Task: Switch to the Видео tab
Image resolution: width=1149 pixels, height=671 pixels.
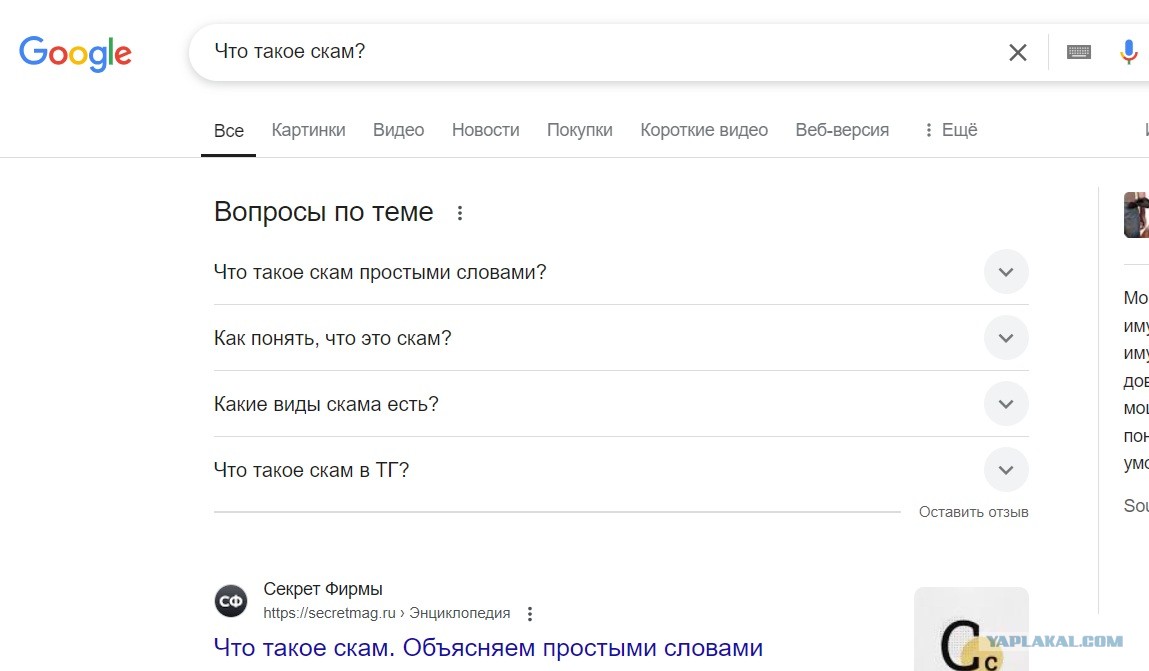Action: 399,130
